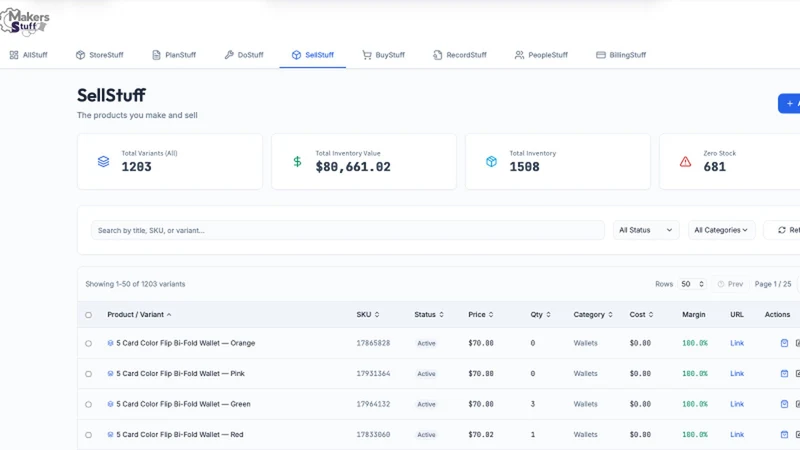This screenshot has width=800, height=450.
Task: Open the BillingStuff tab
Action: [621, 55]
